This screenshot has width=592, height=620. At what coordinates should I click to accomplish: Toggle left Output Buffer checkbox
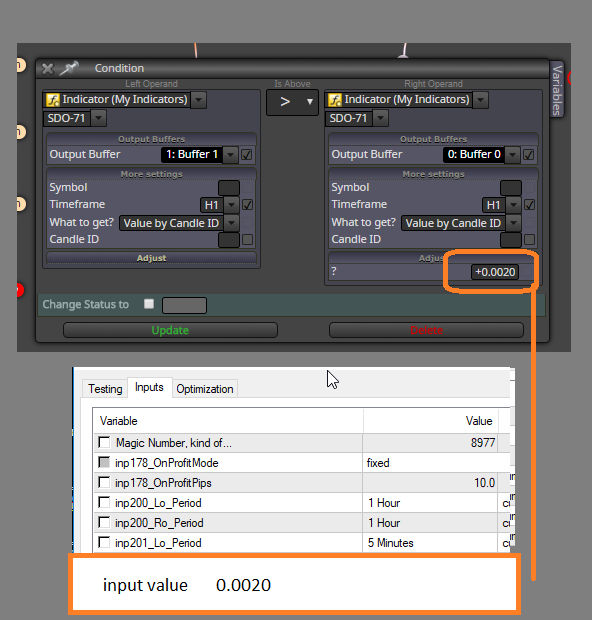tap(247, 155)
